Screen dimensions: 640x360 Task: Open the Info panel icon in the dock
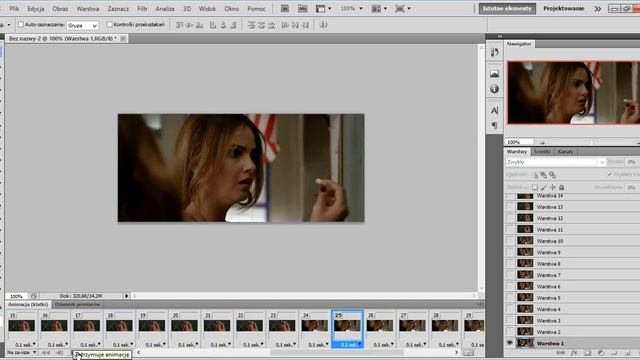tap(494, 89)
